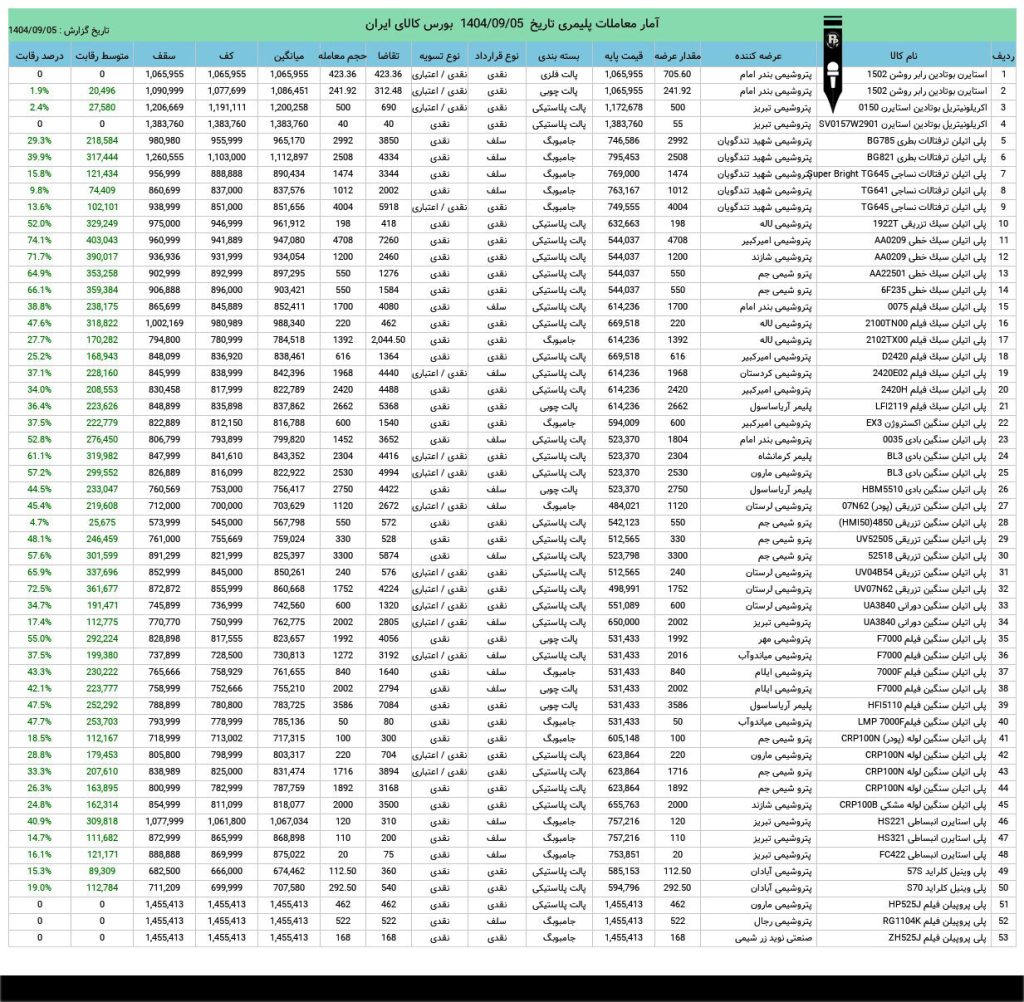
Task: Click the UV04B54 product name cell
Action: click(x=904, y=573)
